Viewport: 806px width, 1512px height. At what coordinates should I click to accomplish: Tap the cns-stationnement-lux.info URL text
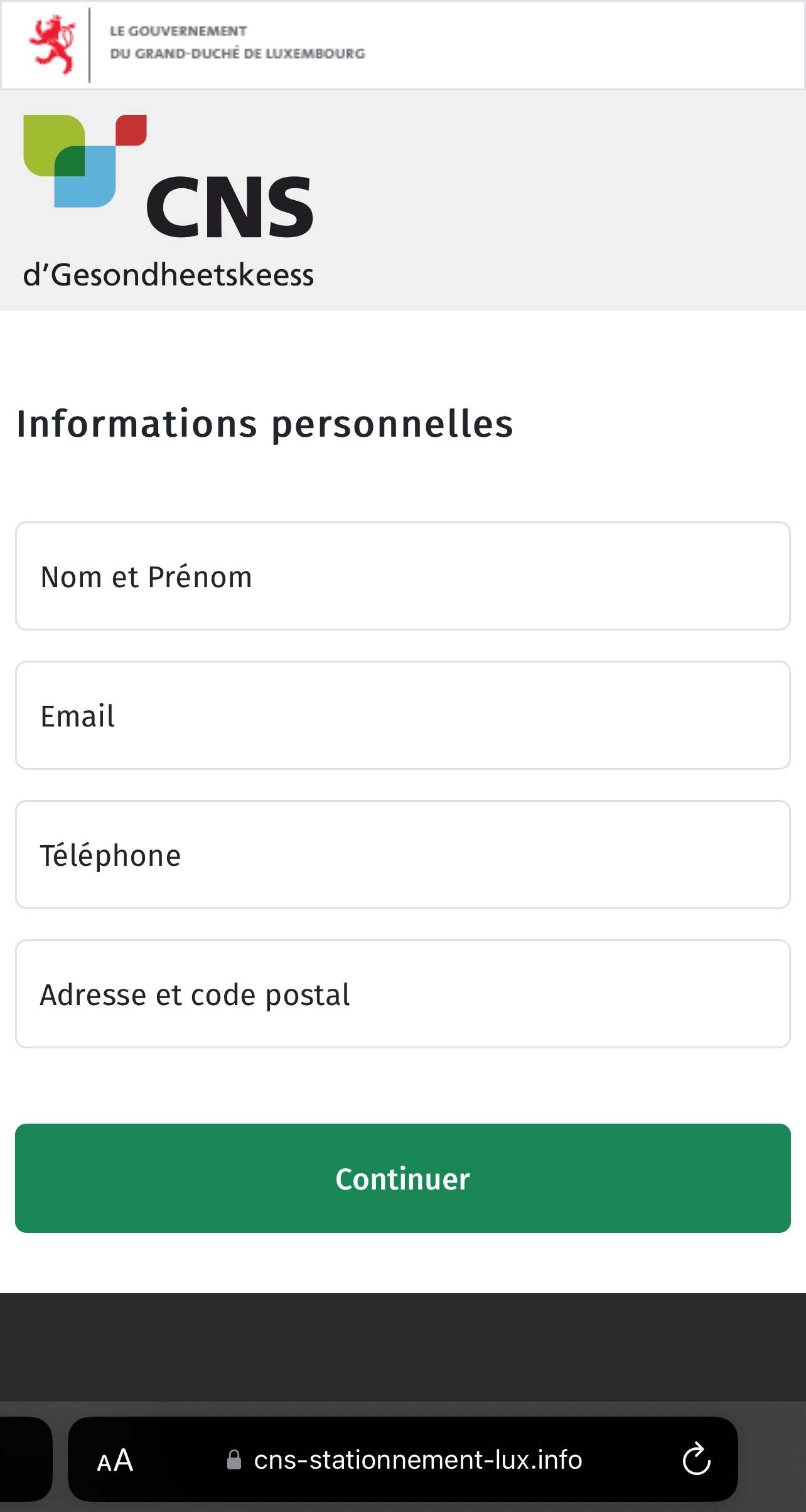(x=418, y=1460)
